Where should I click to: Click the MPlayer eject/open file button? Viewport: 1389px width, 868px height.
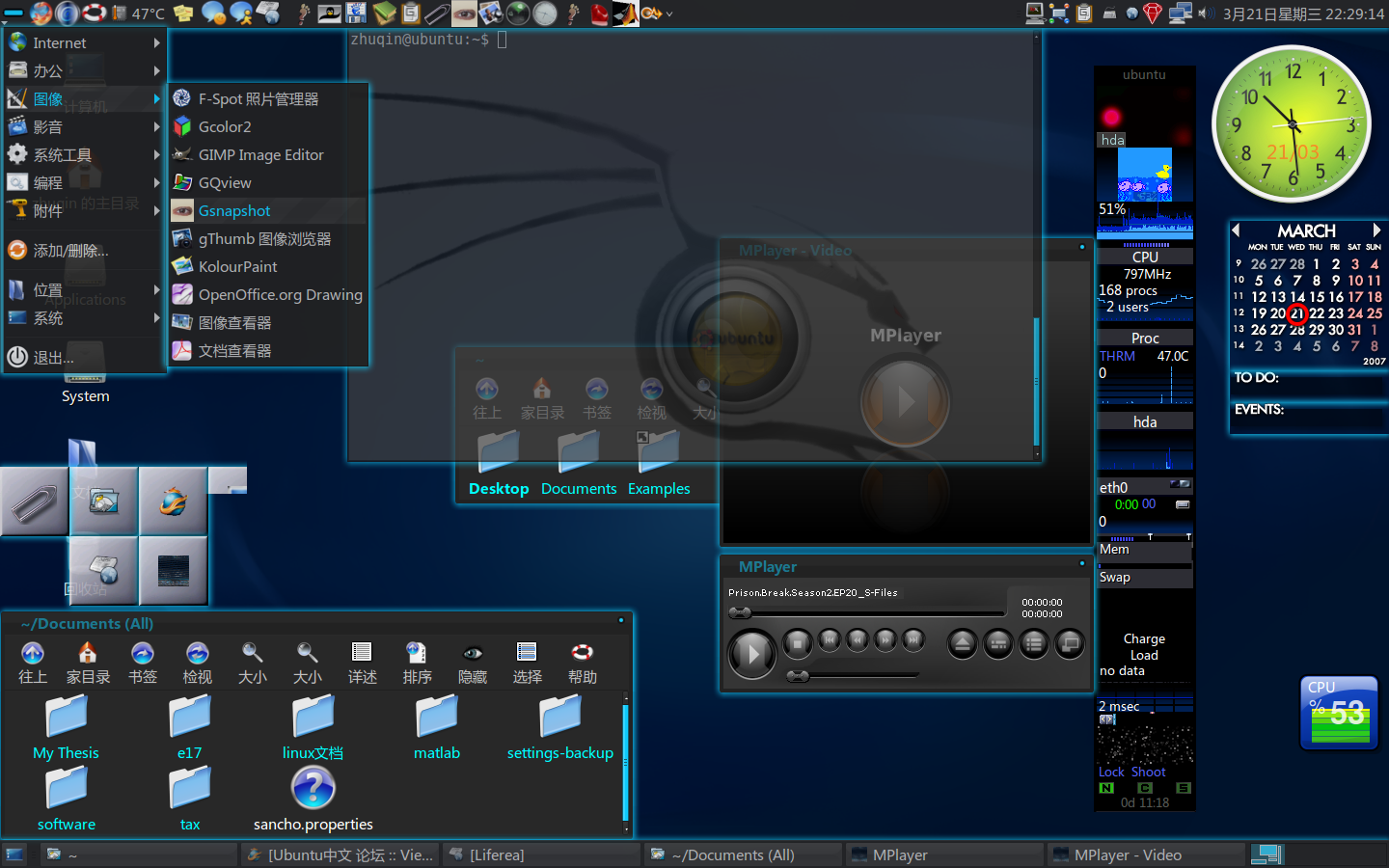(x=963, y=643)
